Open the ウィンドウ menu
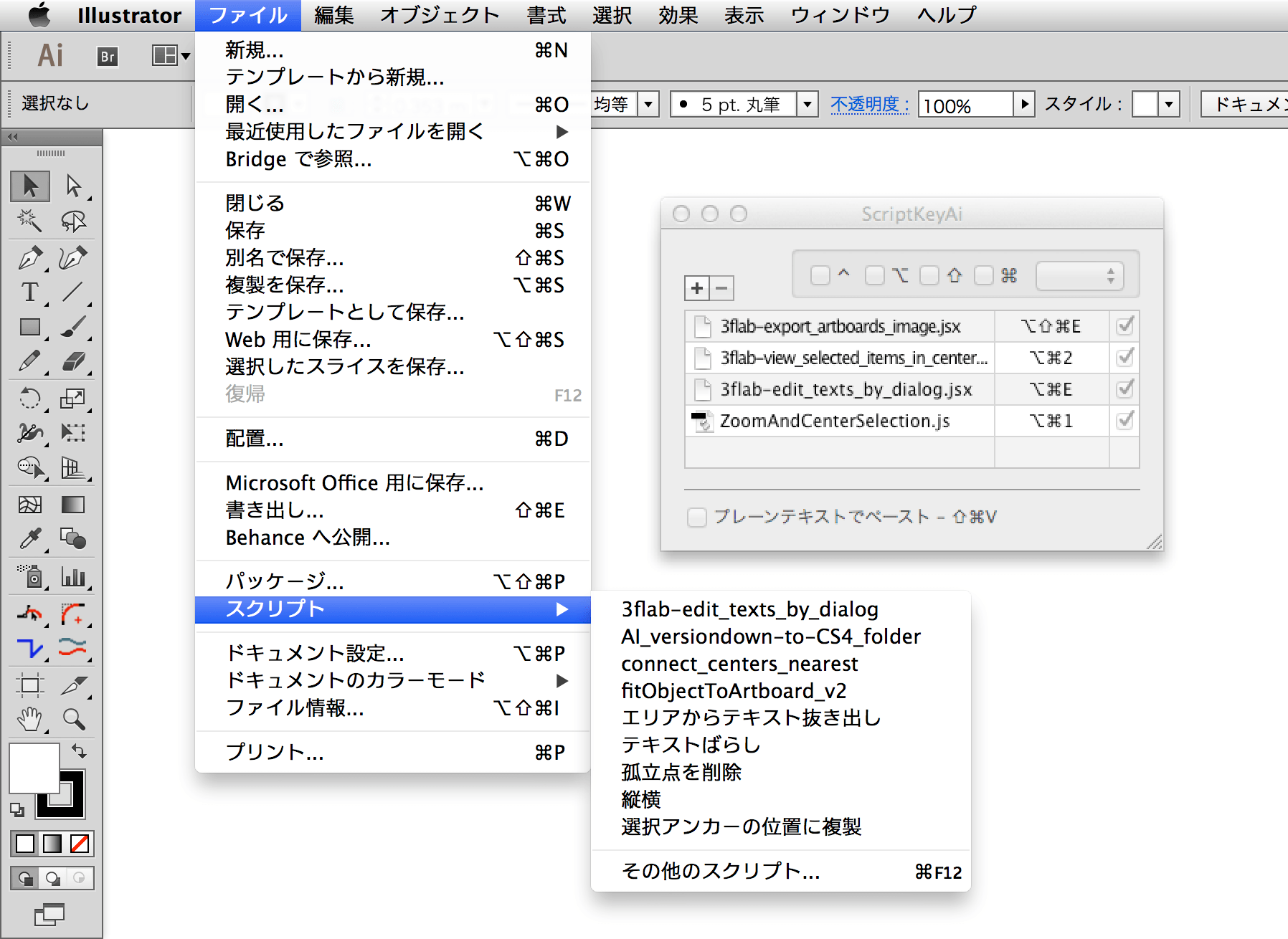This screenshot has height=939, width=1288. coord(840,15)
